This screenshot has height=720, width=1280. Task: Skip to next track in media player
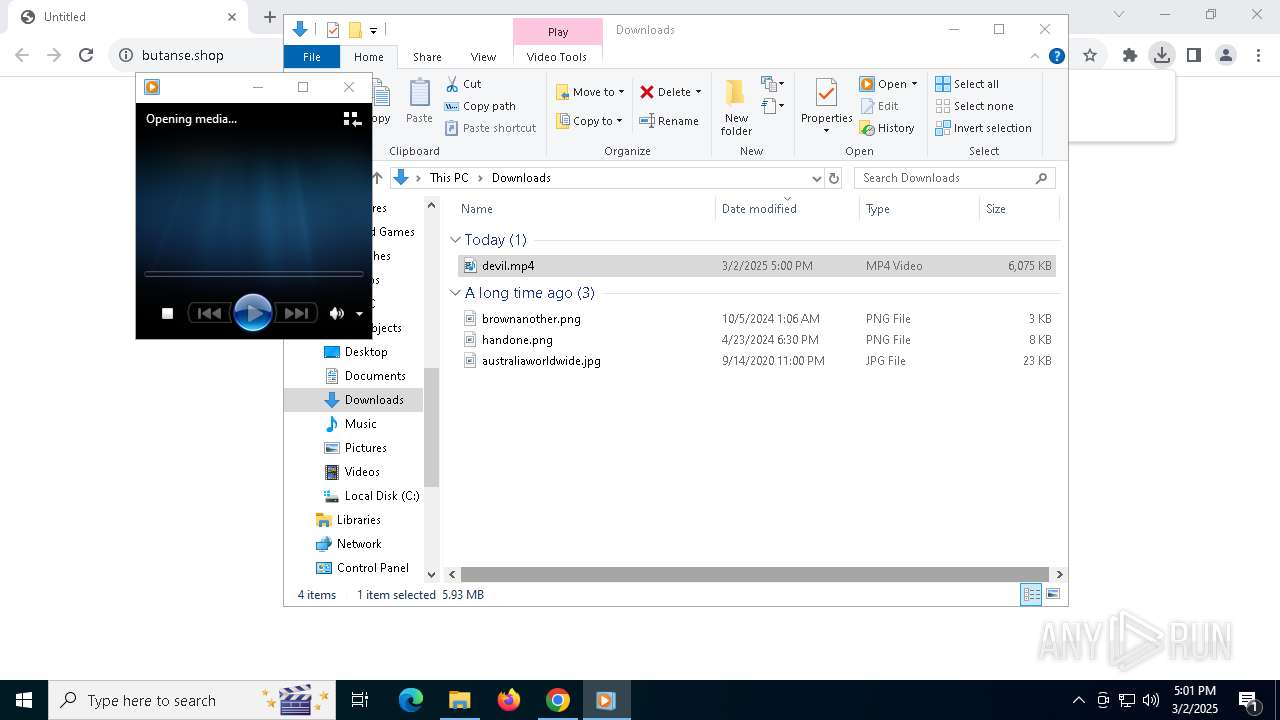(296, 313)
